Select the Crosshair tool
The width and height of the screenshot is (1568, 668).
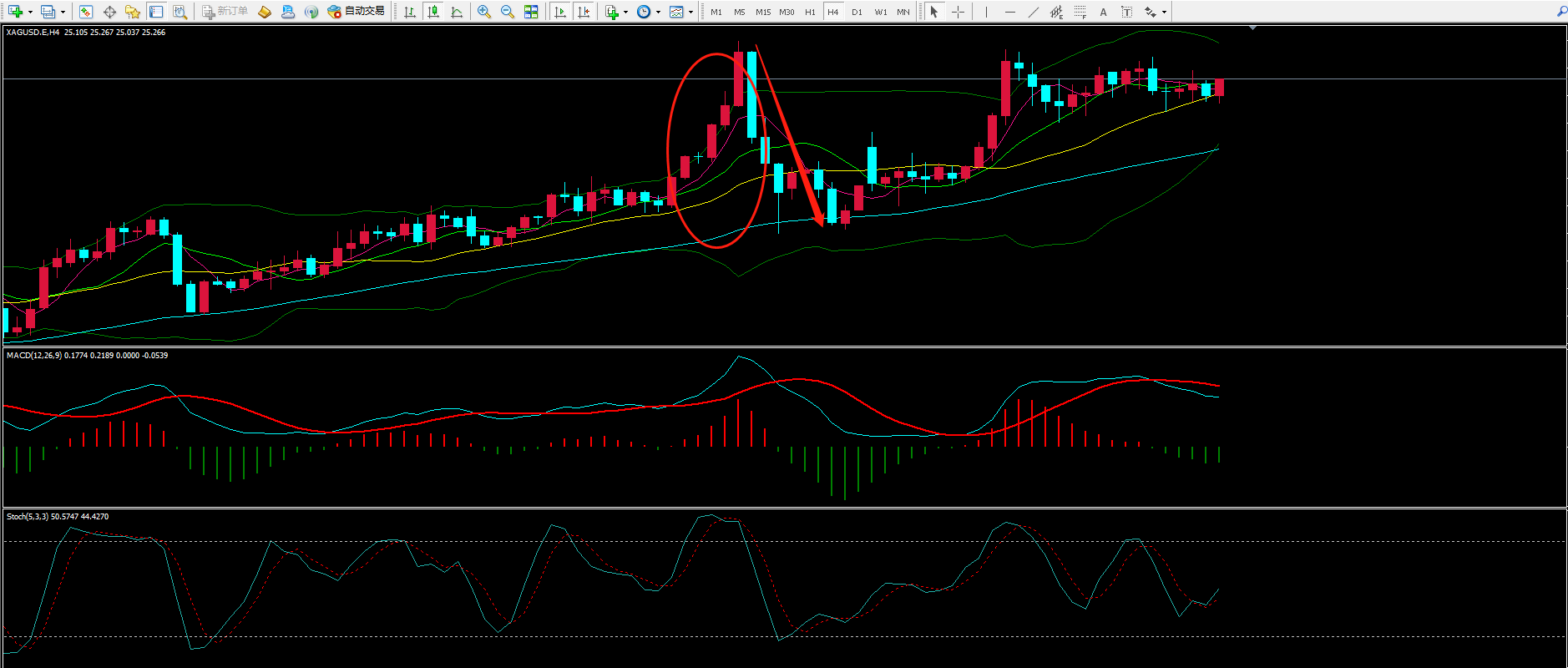(x=958, y=12)
